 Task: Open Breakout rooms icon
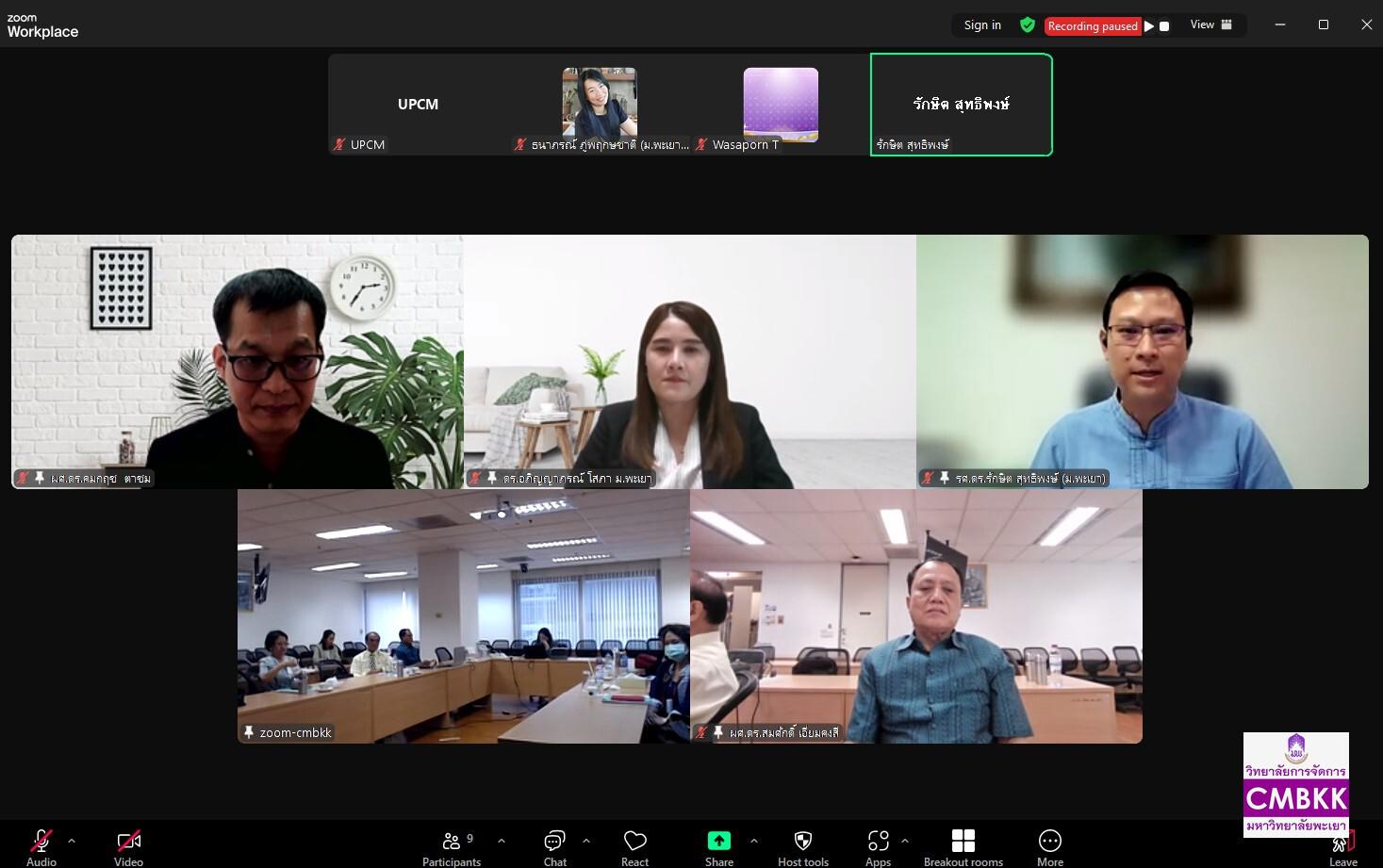[x=963, y=840]
